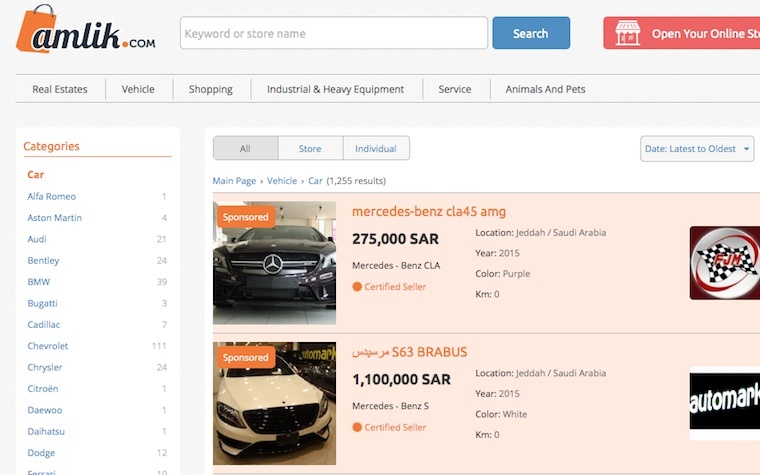Open the Animals And Pets menu
This screenshot has width=760, height=475.
(545, 89)
